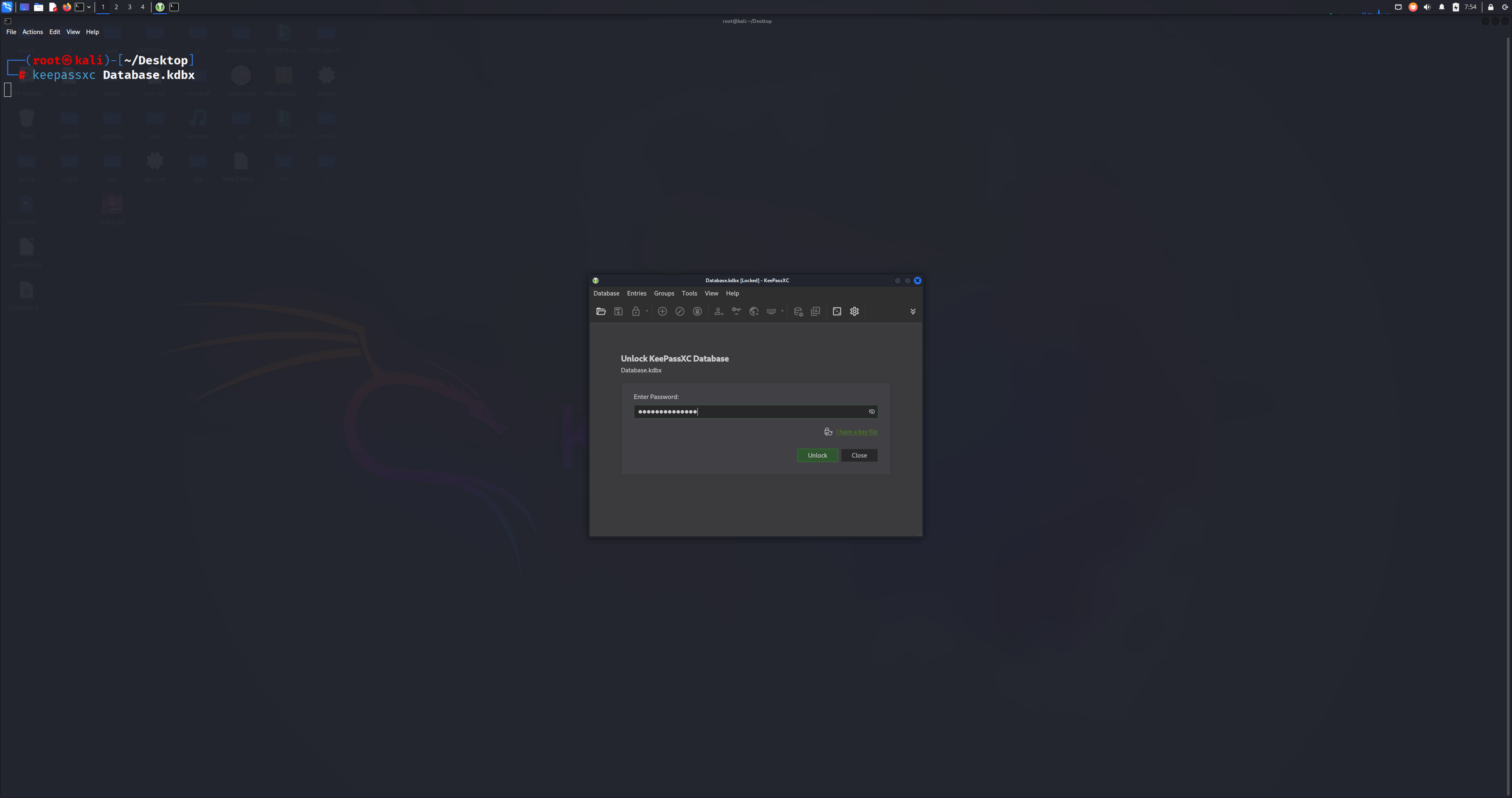
Task: Click the add new entry plus icon
Action: (662, 312)
